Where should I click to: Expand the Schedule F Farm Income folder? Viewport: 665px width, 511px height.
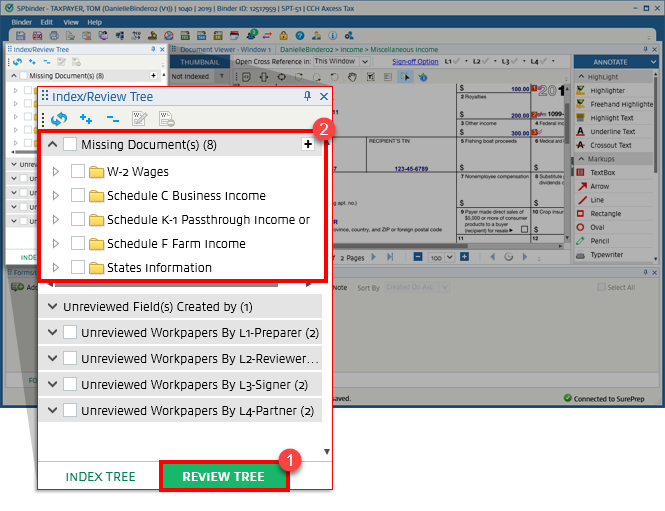56,243
